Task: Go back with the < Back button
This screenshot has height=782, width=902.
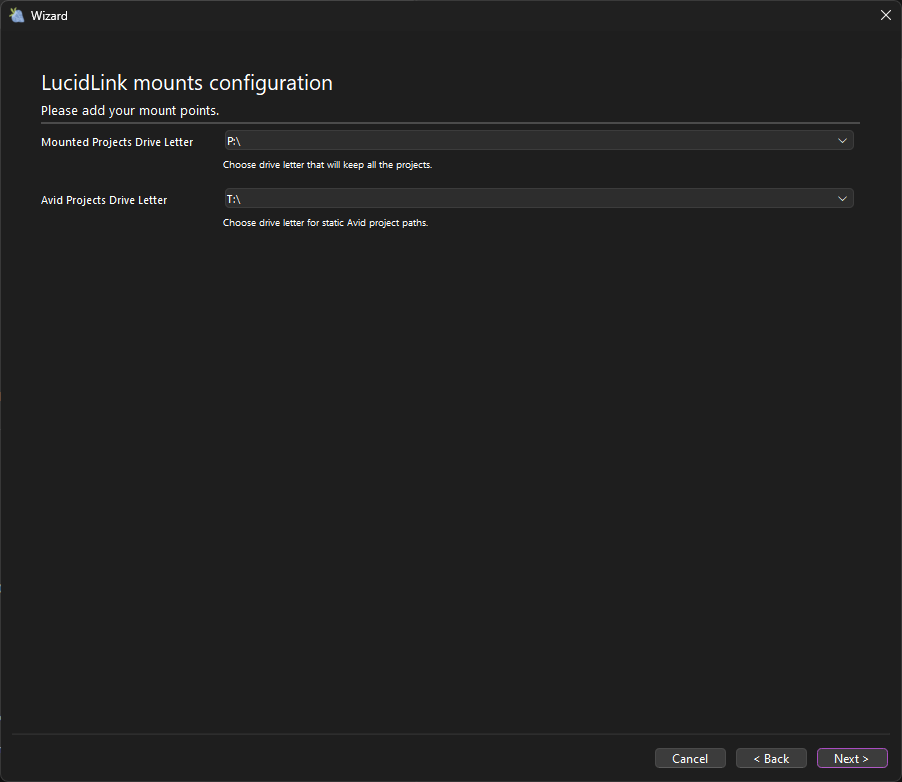Action: pyautogui.click(x=771, y=759)
